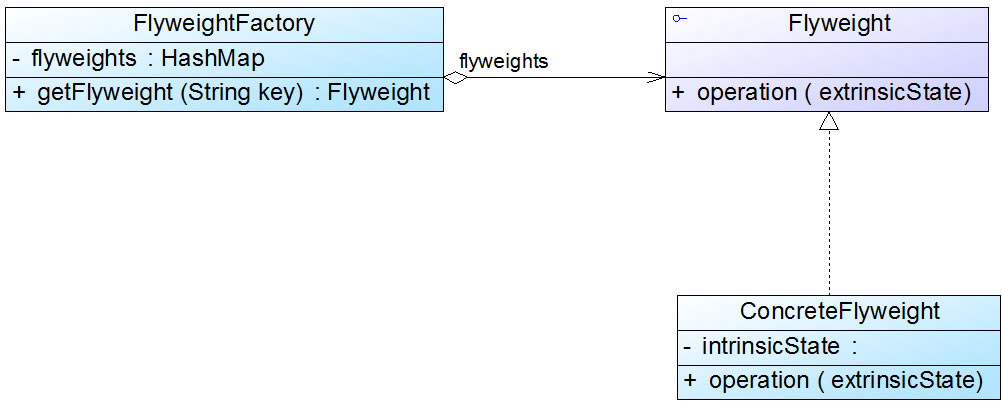Click the open arrowhead pointing at Flyweight
1002x405 pixels.
656,77
